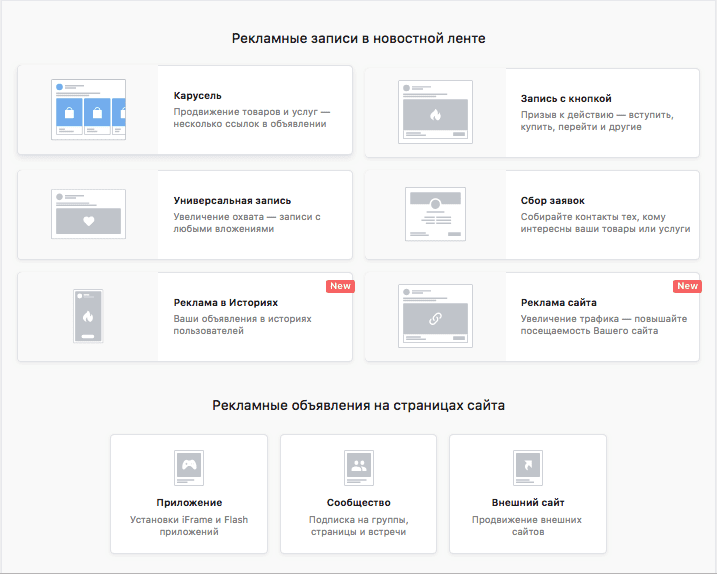
Task: Click the Внешний сайт arrow icon
Action: click(527, 466)
